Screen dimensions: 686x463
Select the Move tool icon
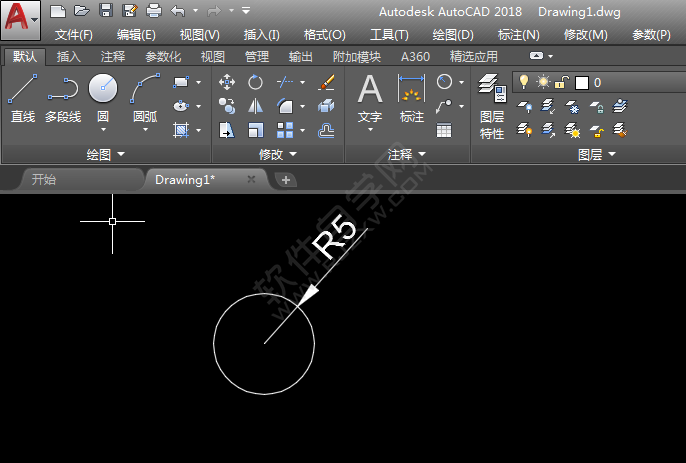tap(227, 82)
